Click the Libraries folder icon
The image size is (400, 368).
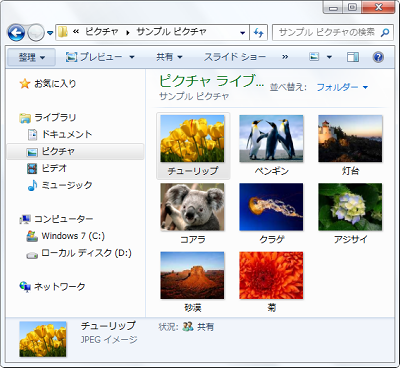point(25,118)
